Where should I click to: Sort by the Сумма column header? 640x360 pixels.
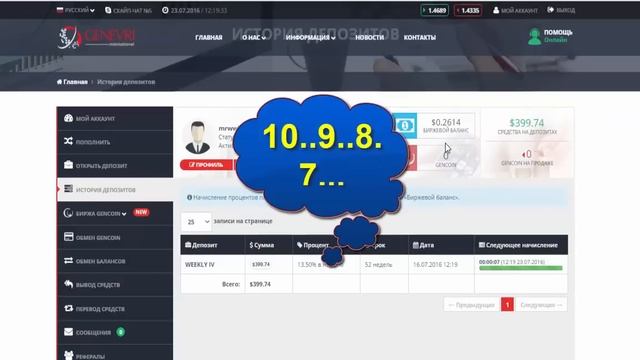point(268,245)
